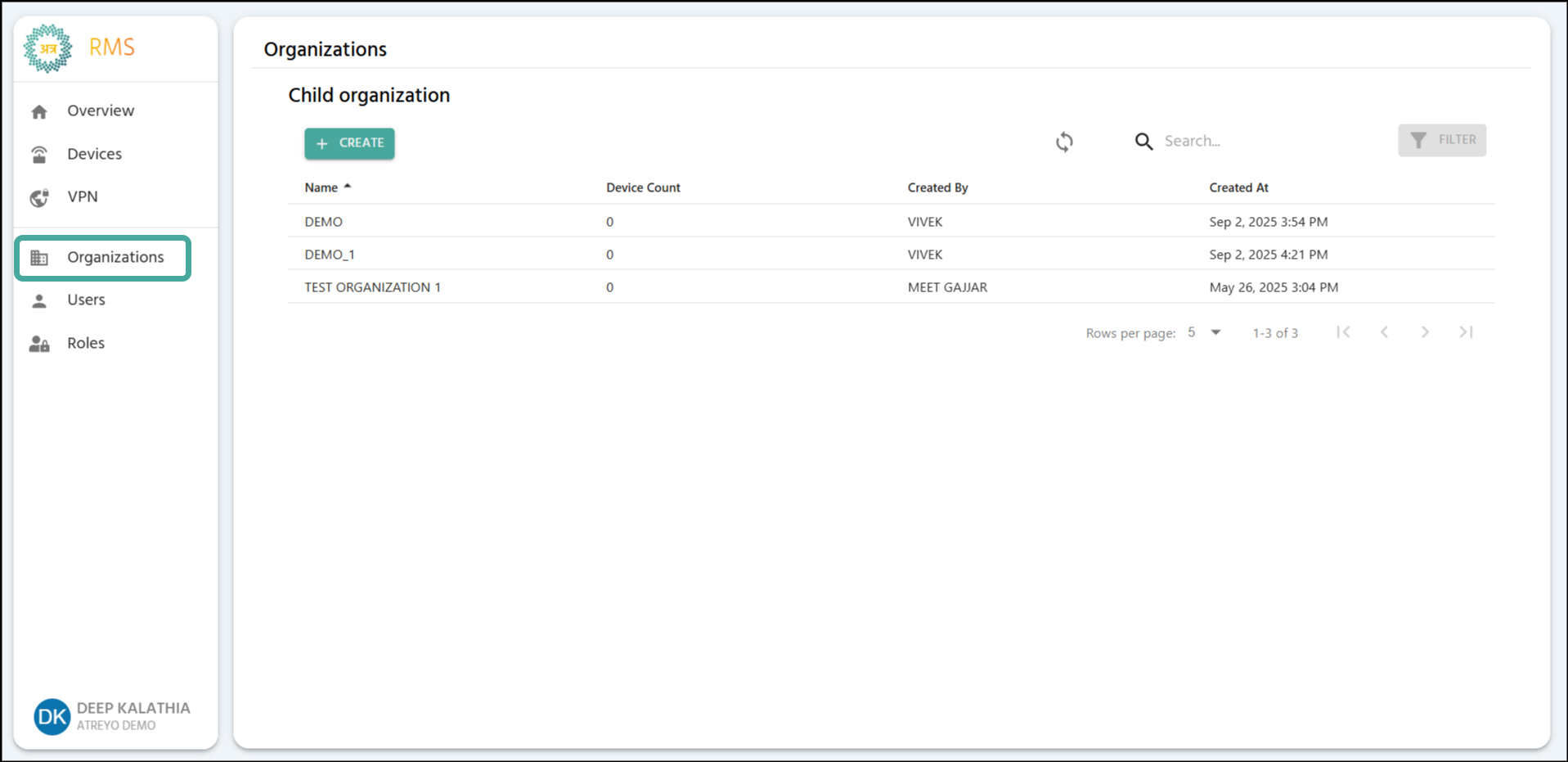Click the magnifier search icon
Viewport: 1568px width, 762px height.
[1143, 142]
